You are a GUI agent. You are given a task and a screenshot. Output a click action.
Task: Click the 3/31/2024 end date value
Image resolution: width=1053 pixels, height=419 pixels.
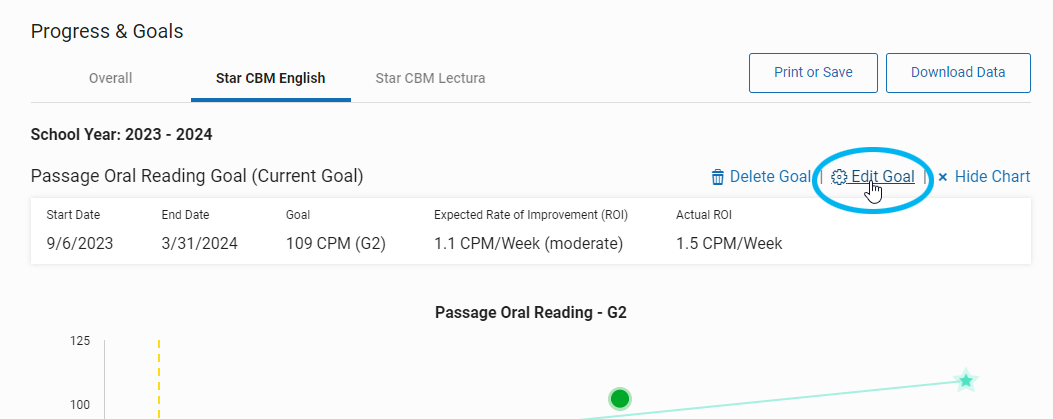tap(199, 243)
